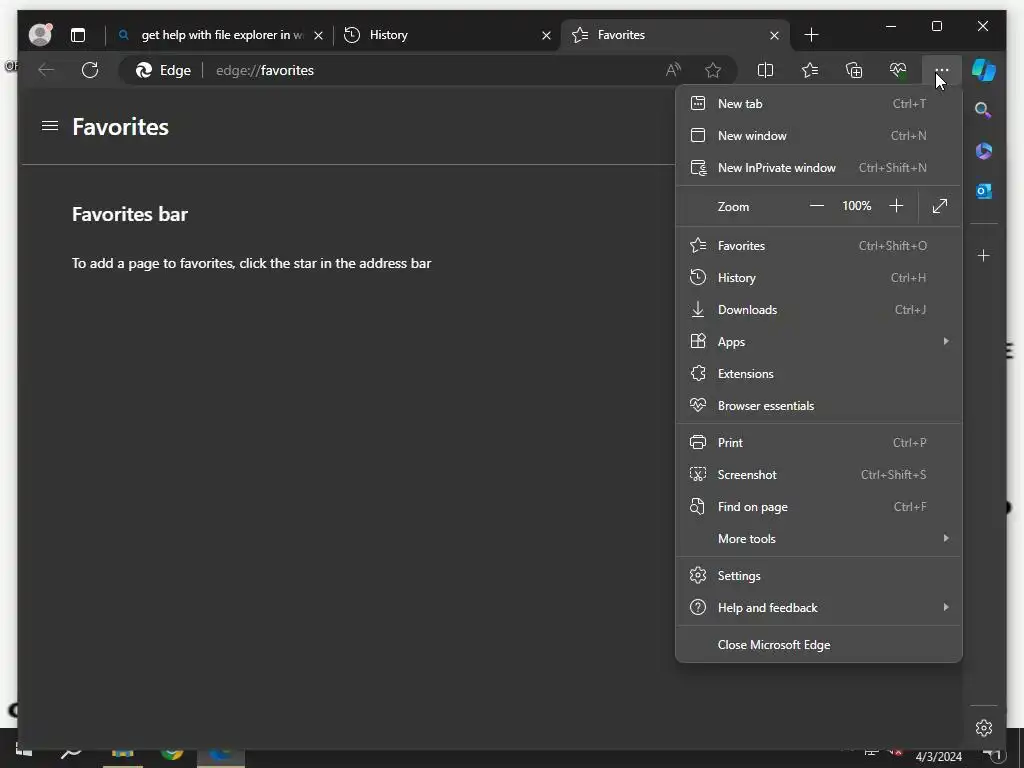Click the new tab plus button

(x=812, y=35)
